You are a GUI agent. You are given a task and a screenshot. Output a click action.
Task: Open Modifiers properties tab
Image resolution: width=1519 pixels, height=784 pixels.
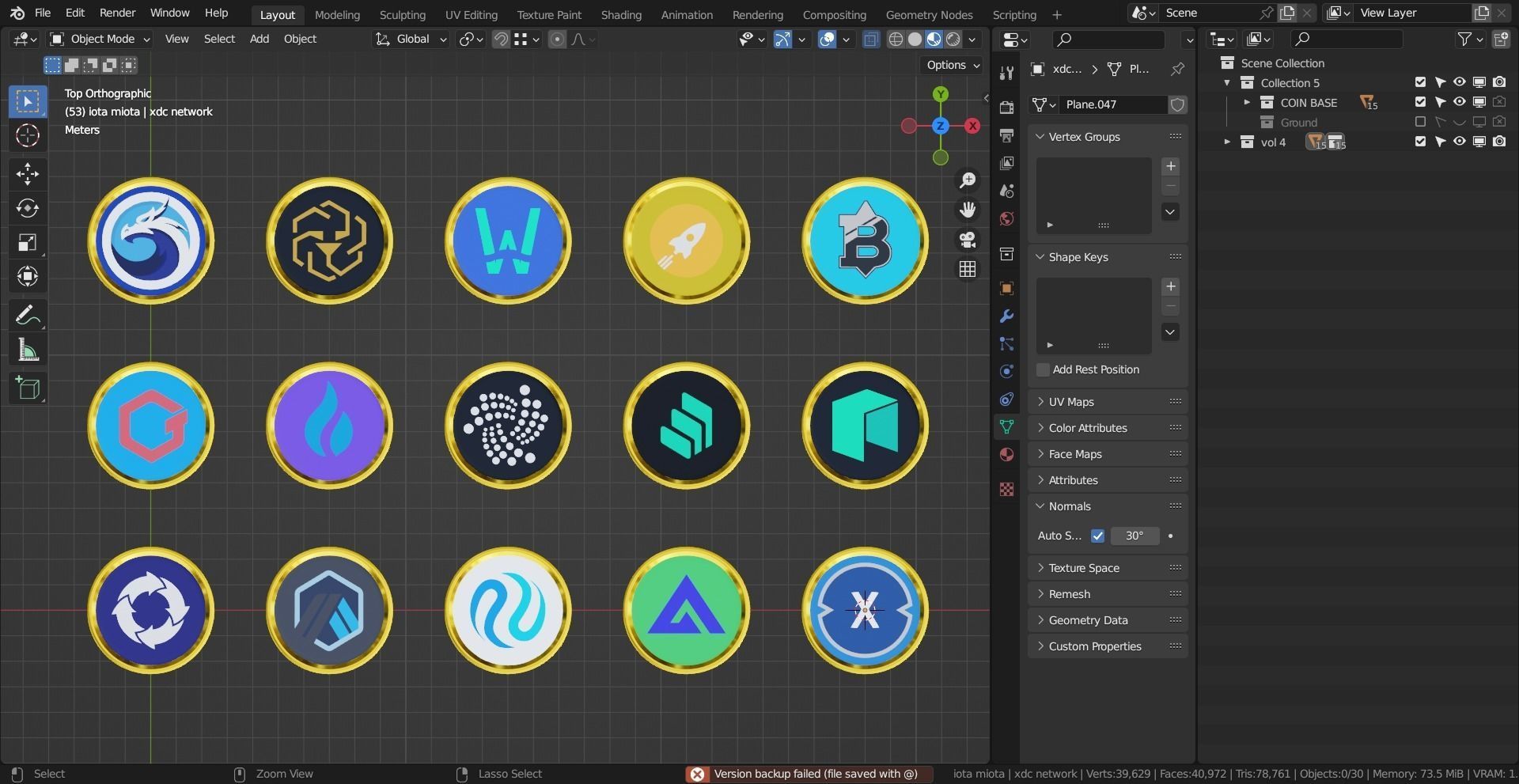coord(1006,316)
